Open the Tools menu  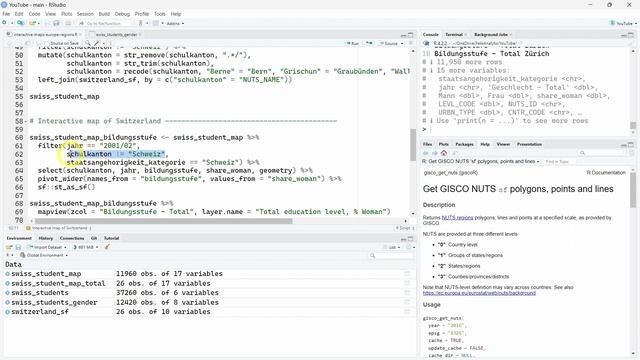tap(160, 14)
